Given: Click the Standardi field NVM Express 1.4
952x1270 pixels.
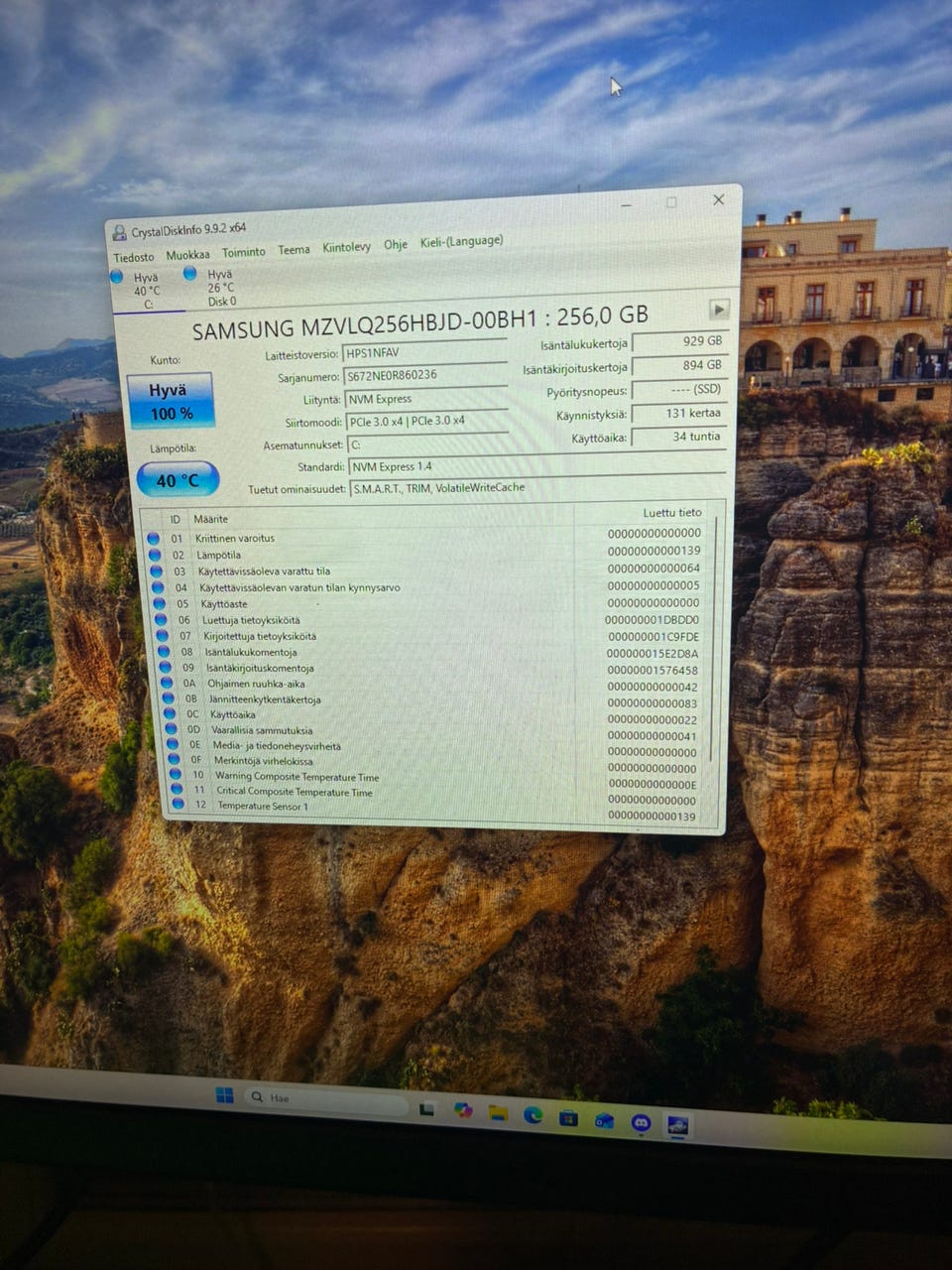Looking at the screenshot, I should pos(535,463).
